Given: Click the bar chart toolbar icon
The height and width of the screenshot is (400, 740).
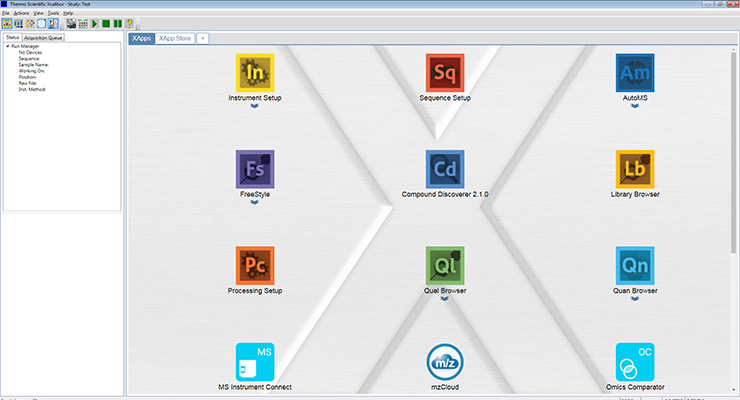Looking at the screenshot, I should 18,24.
